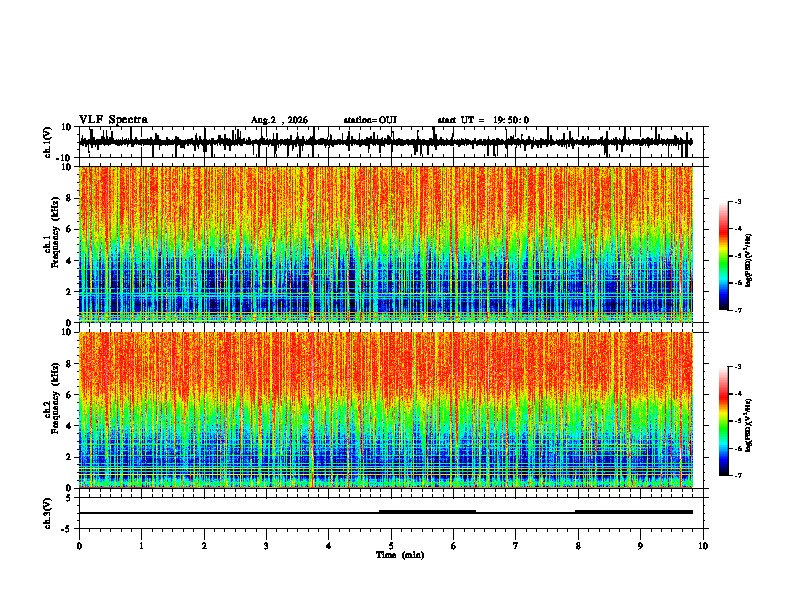Click the "8" kHz tick on ch.1 axis

(70, 198)
